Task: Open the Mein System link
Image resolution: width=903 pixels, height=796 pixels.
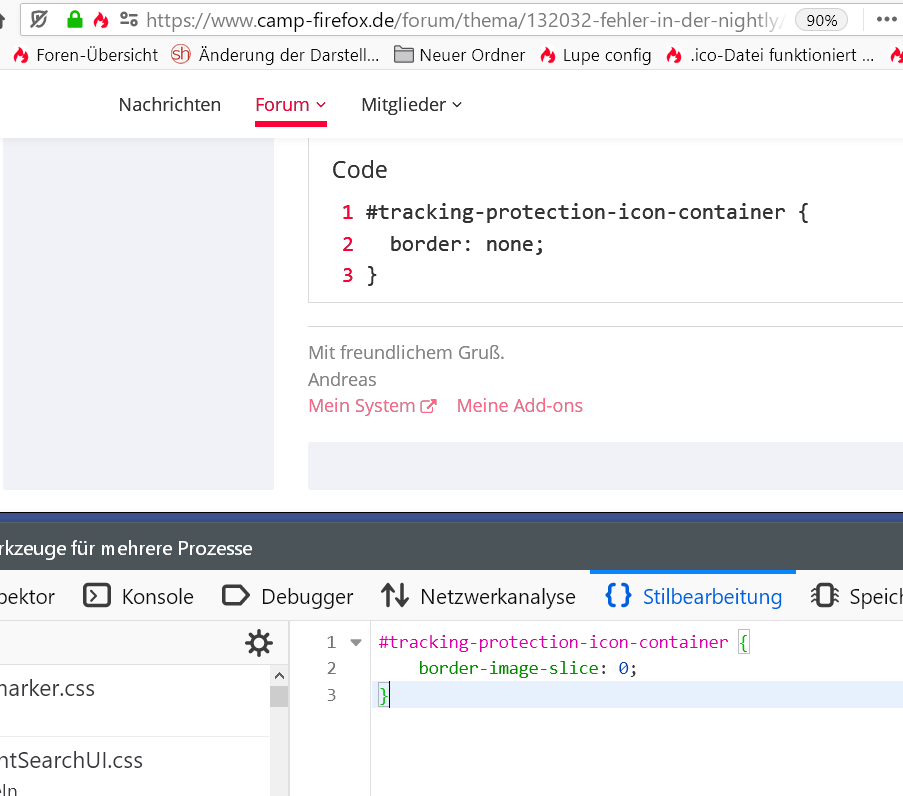Action: (372, 406)
